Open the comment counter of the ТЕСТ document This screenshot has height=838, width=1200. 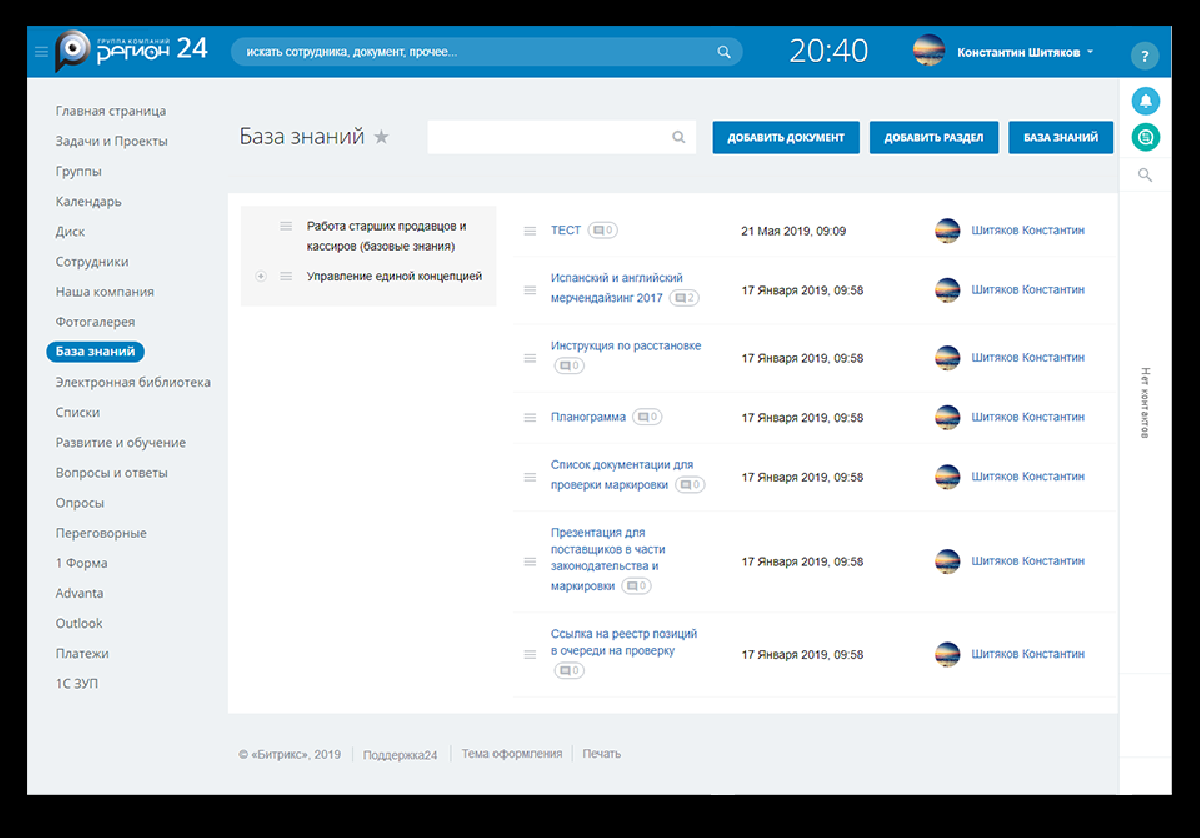[x=602, y=230]
